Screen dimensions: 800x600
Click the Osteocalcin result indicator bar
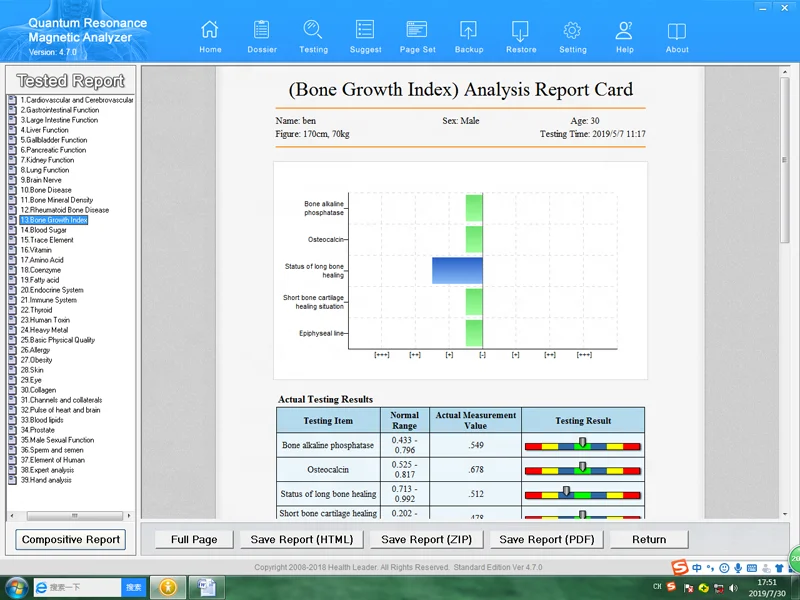582,469
